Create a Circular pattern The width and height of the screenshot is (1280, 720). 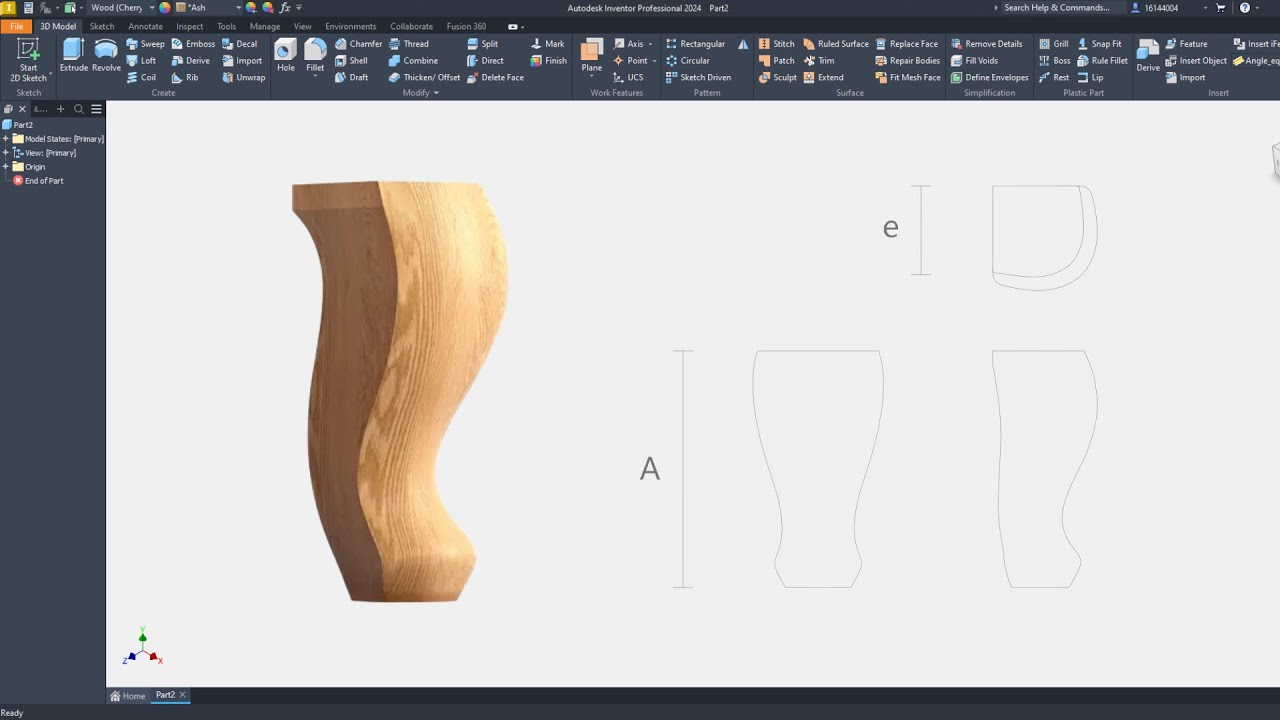coord(688,61)
